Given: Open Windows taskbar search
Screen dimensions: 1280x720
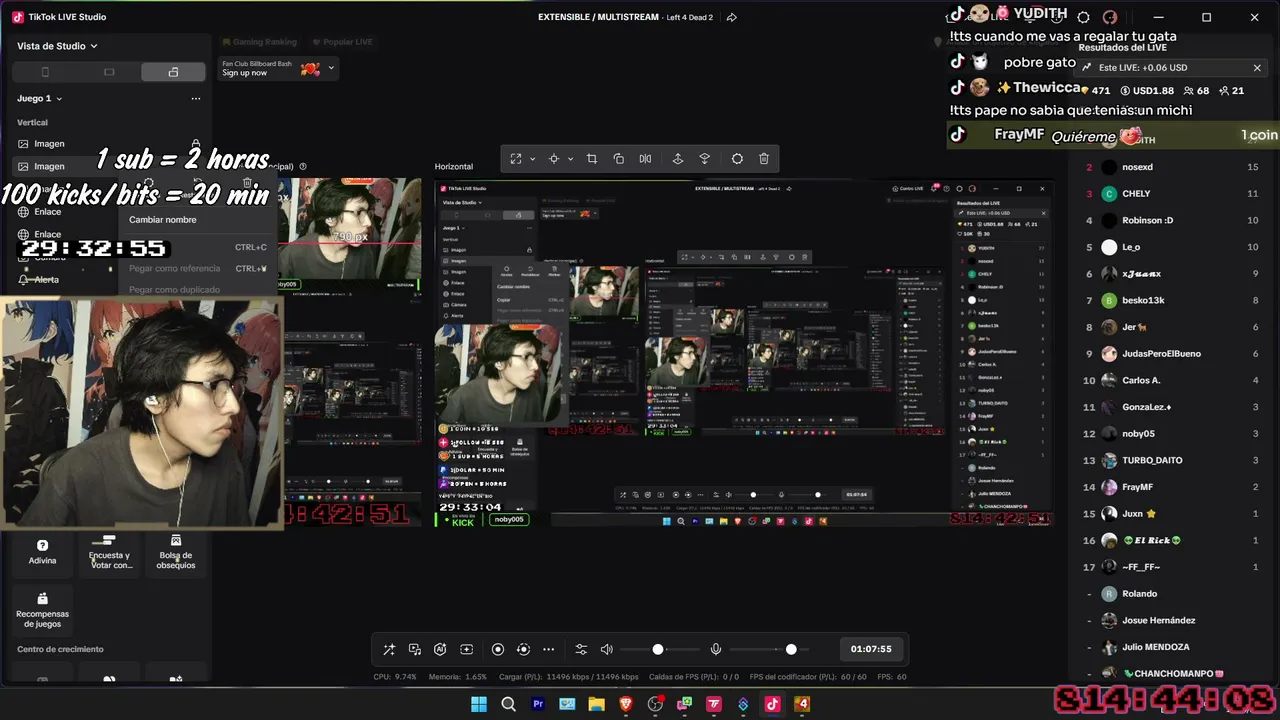Looking at the screenshot, I should (x=508, y=704).
